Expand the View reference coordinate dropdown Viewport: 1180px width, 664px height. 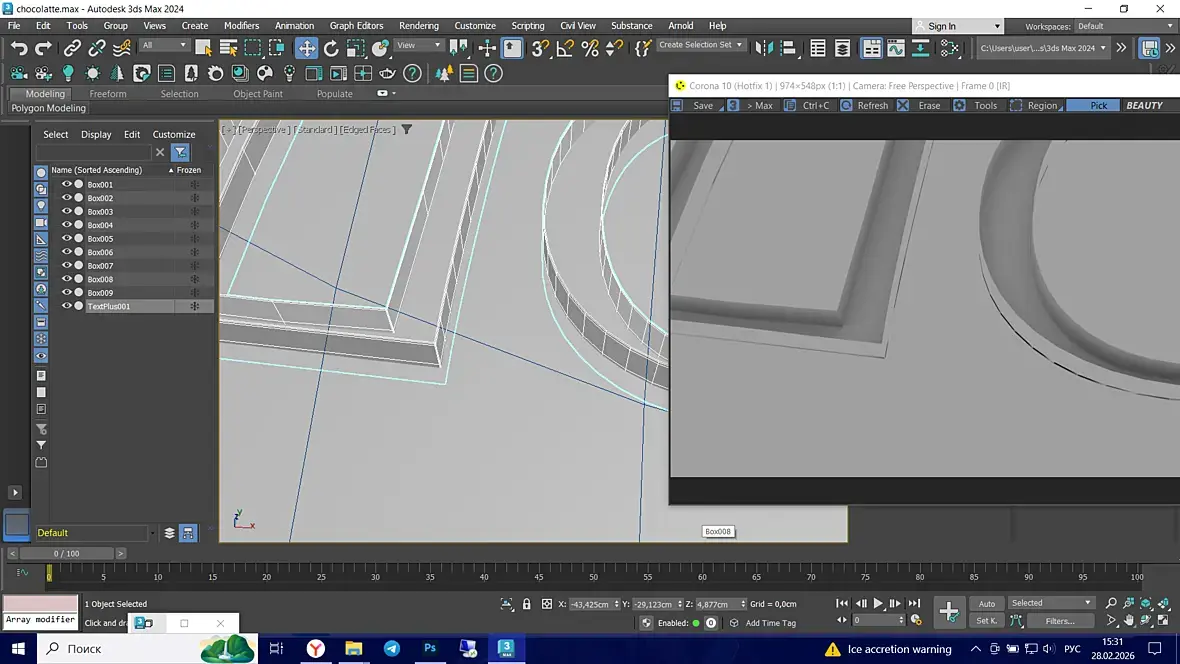point(419,45)
